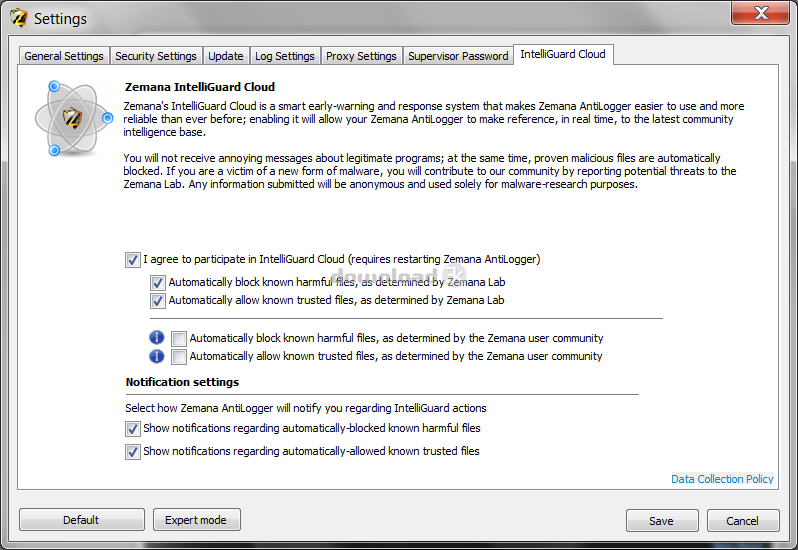The image size is (798, 550).
Task: Click info icon beside allow trusted files community
Action: (x=157, y=356)
